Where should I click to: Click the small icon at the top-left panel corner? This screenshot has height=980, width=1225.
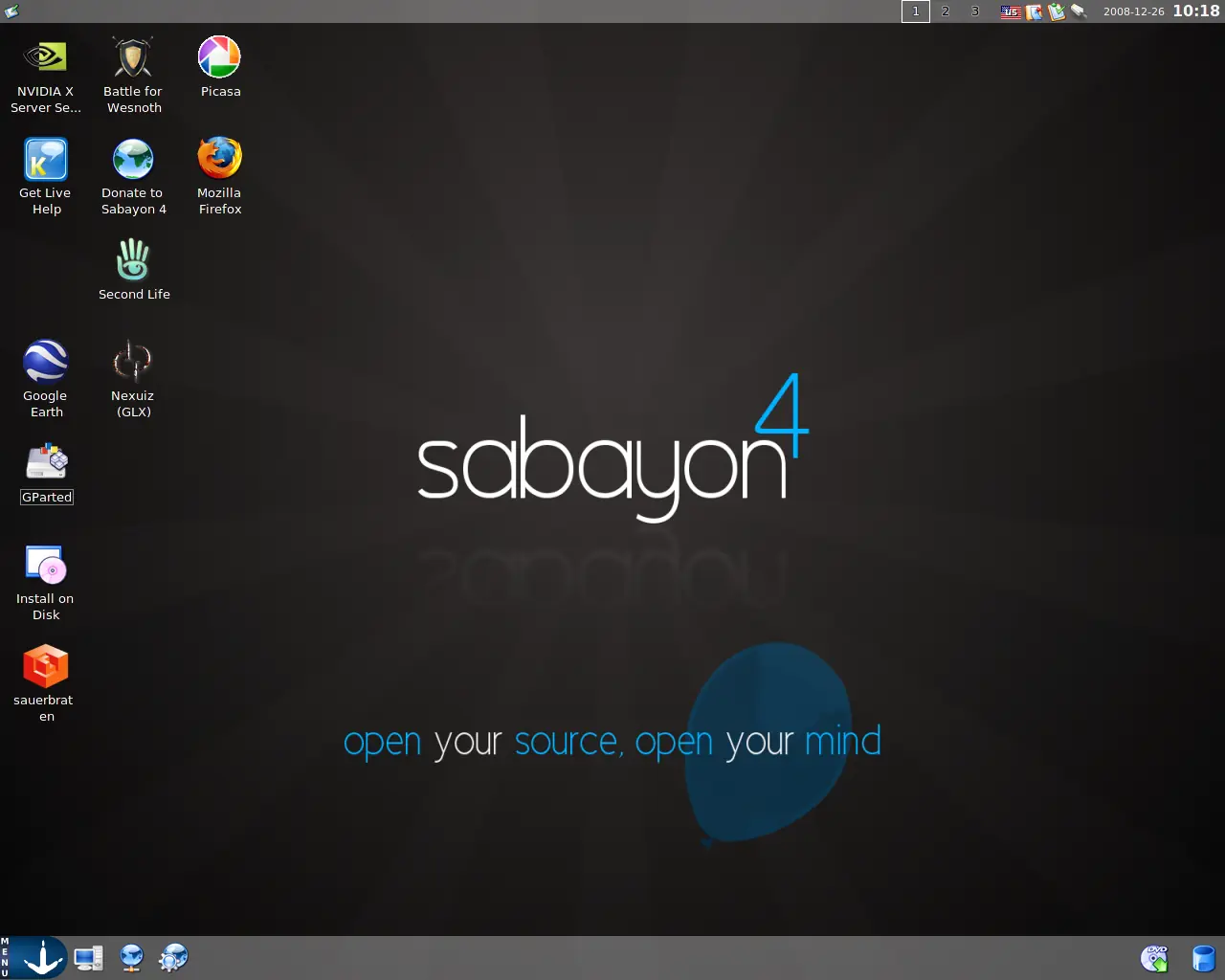(x=11, y=11)
